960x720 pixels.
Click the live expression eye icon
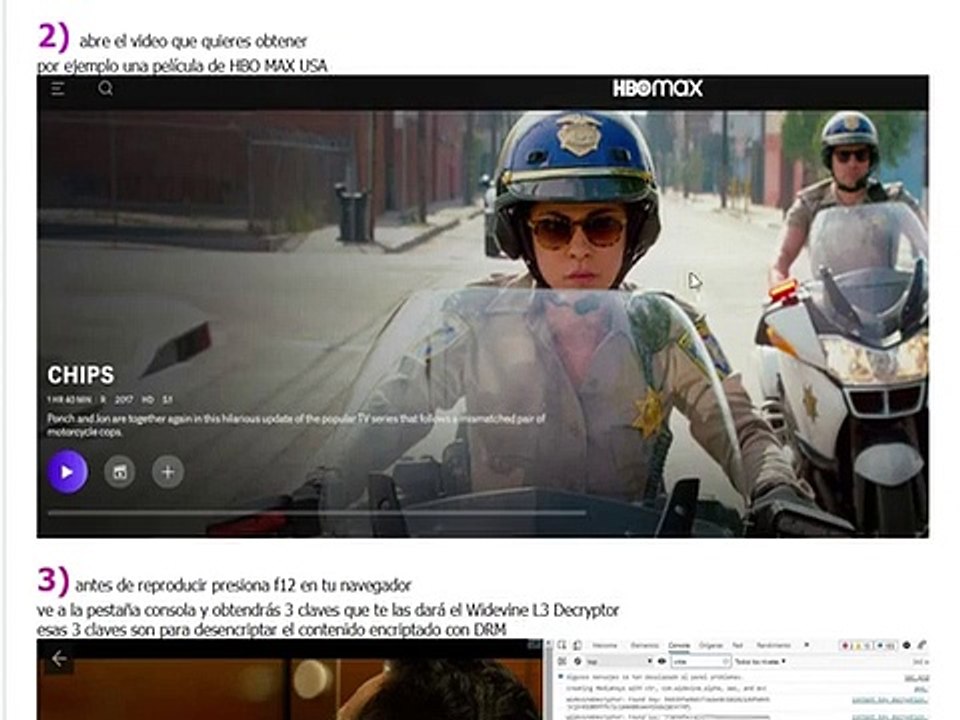click(x=662, y=661)
